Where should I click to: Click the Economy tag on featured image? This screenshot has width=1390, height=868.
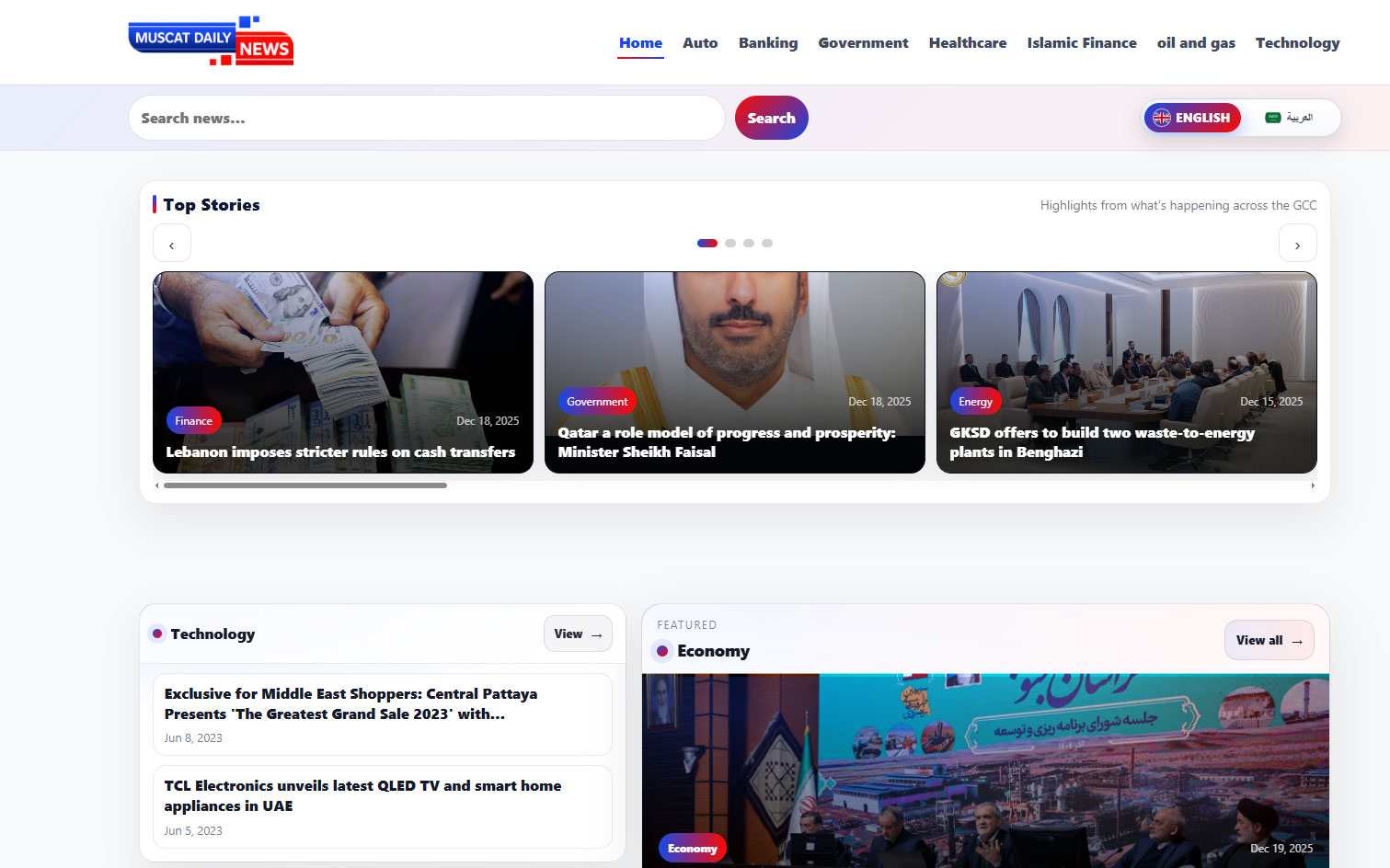[x=692, y=849]
